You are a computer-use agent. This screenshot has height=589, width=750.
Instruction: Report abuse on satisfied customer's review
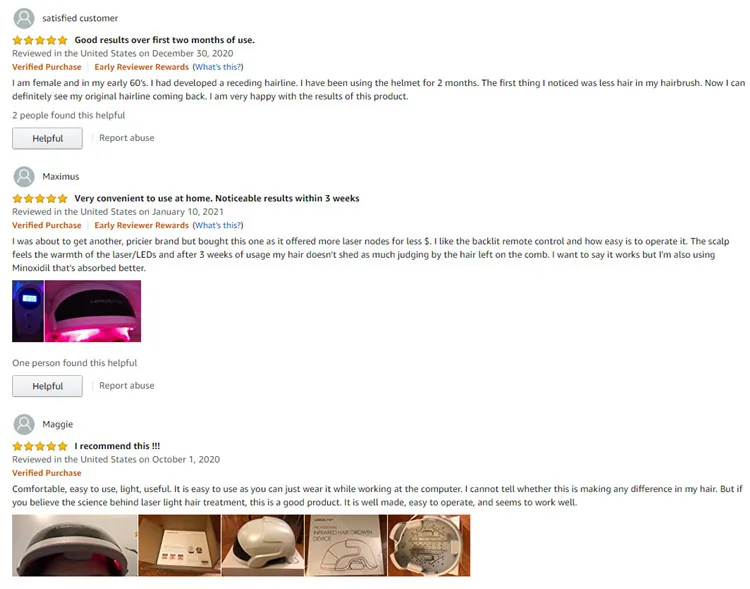[x=127, y=138]
